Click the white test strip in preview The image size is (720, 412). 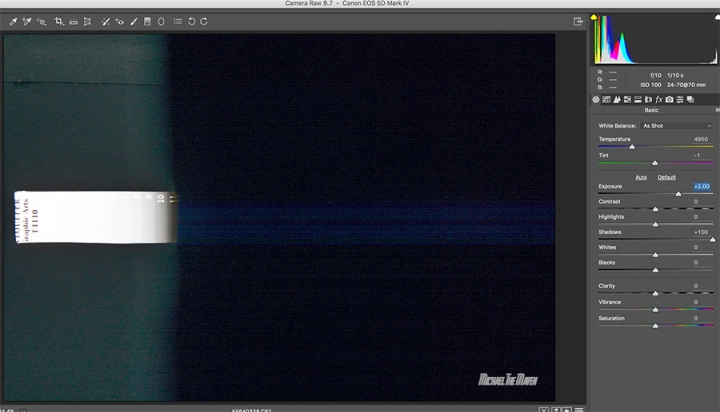96,217
